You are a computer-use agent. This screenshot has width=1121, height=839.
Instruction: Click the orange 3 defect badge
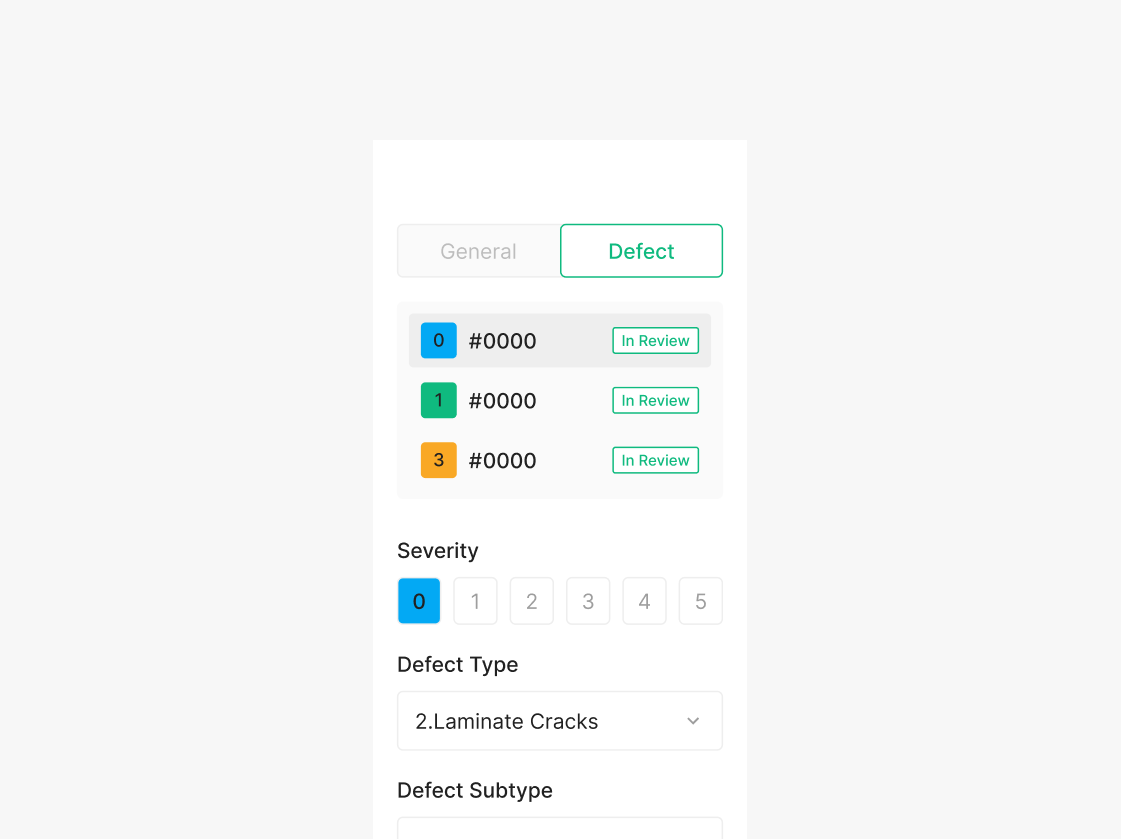tap(438, 461)
